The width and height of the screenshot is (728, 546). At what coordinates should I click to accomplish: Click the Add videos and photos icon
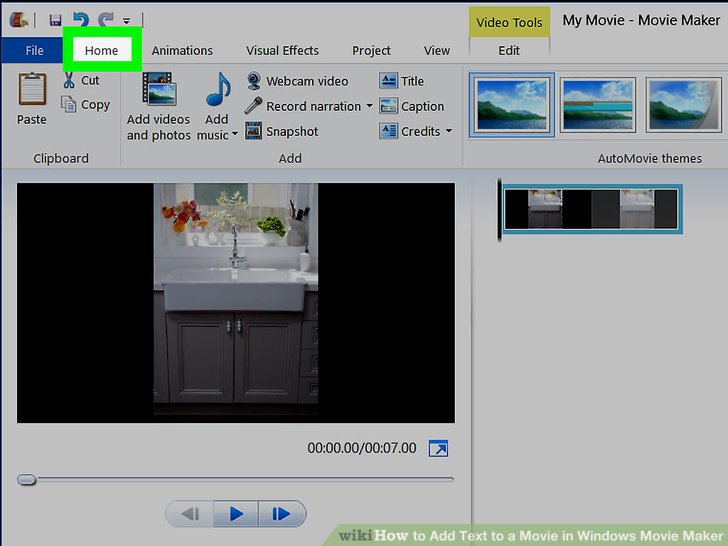pos(159,89)
